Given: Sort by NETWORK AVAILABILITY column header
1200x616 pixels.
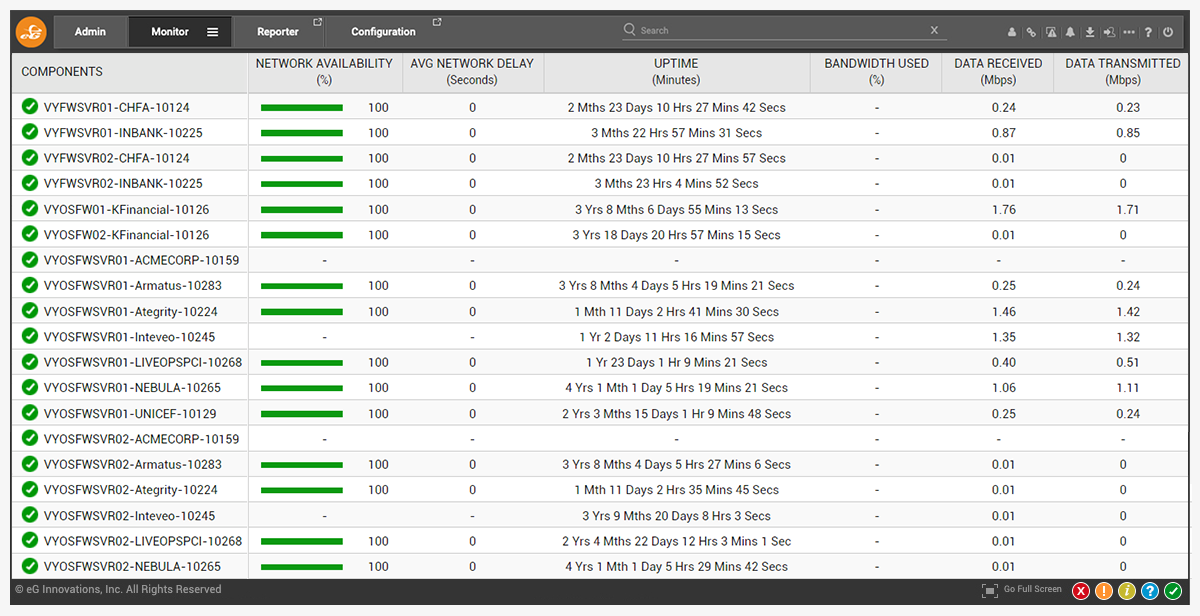Looking at the screenshot, I should [324, 71].
